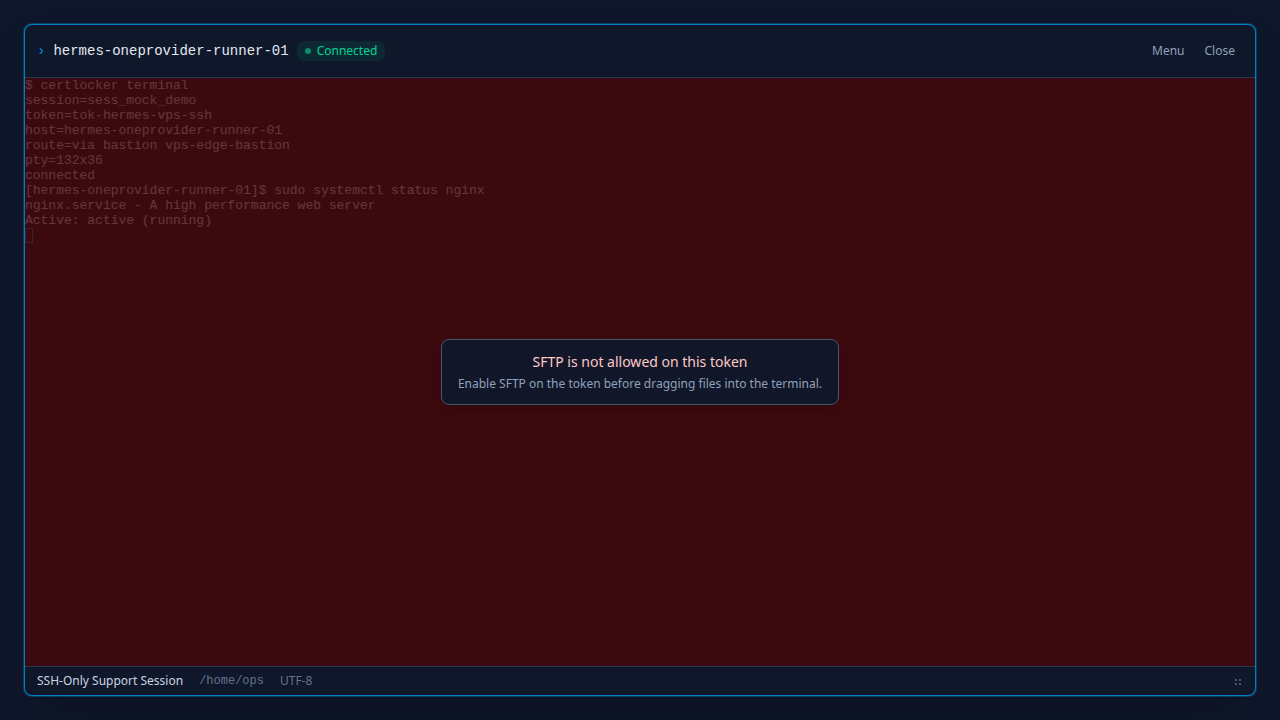Click the "nginx.service - A high performance web server" line

(x=200, y=206)
